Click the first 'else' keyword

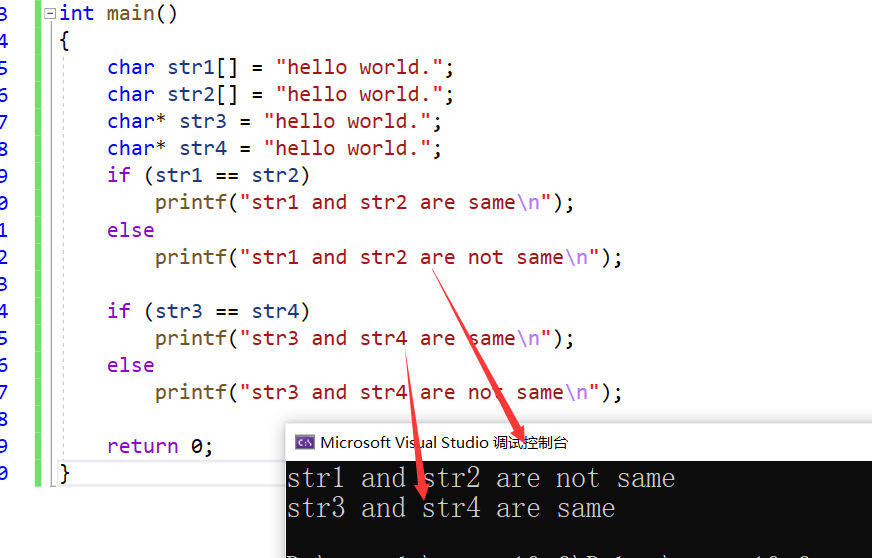(131, 230)
